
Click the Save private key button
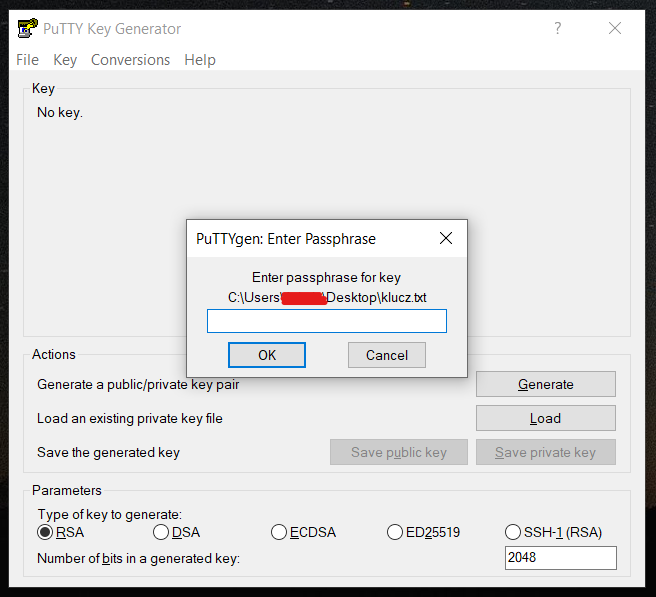(545, 452)
